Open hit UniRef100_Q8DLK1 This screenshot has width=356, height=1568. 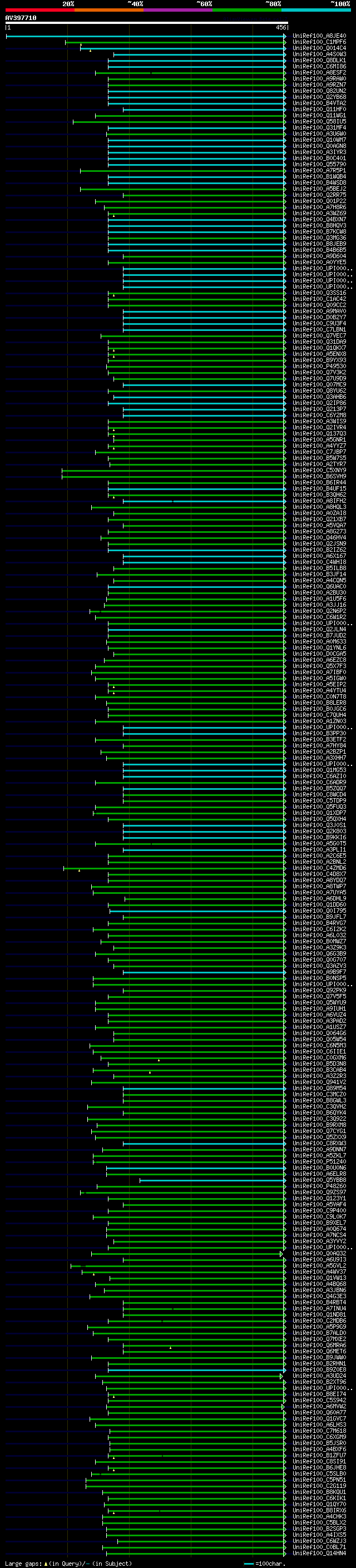click(x=319, y=60)
